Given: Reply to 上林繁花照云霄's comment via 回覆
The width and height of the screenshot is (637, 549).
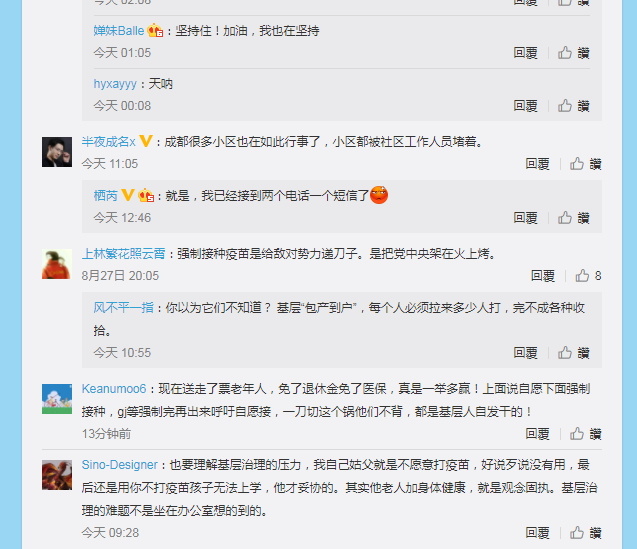Looking at the screenshot, I should click(x=543, y=276).
